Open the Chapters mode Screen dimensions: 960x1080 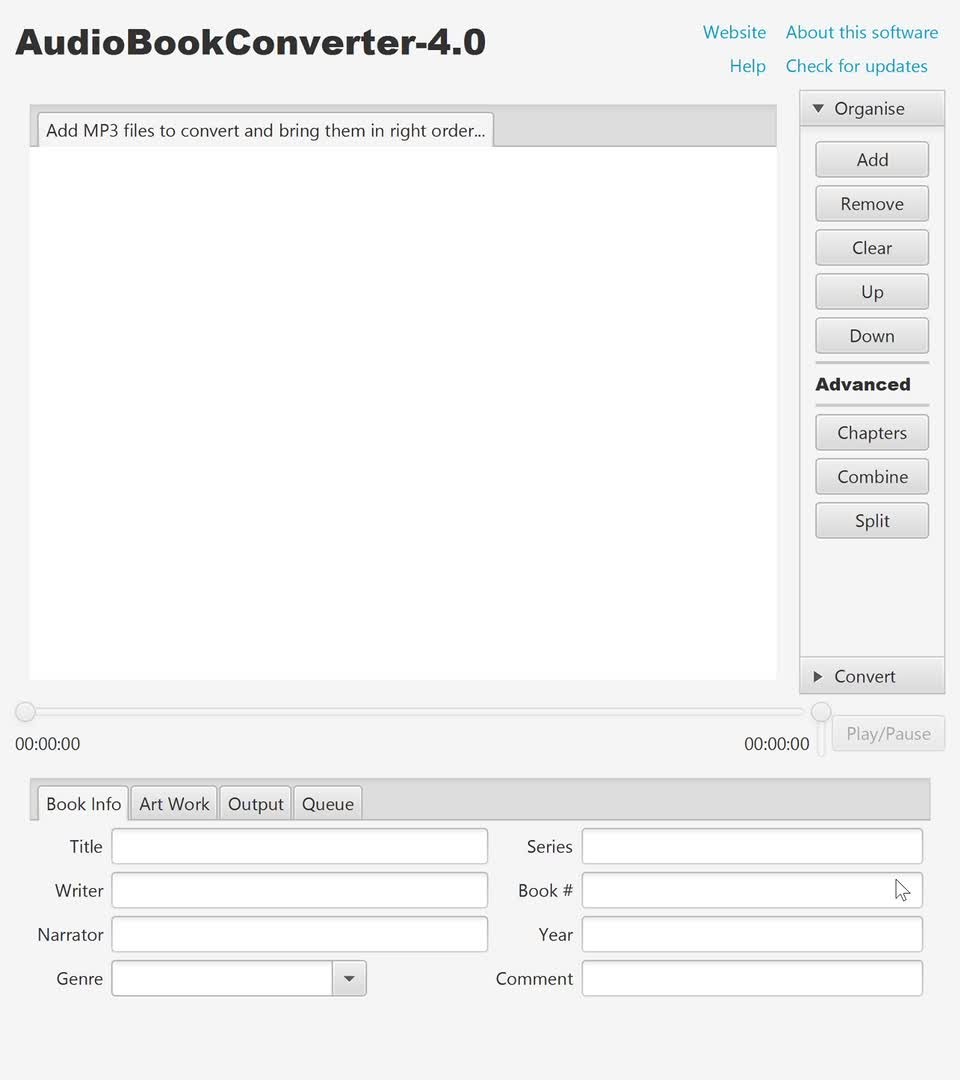point(872,433)
